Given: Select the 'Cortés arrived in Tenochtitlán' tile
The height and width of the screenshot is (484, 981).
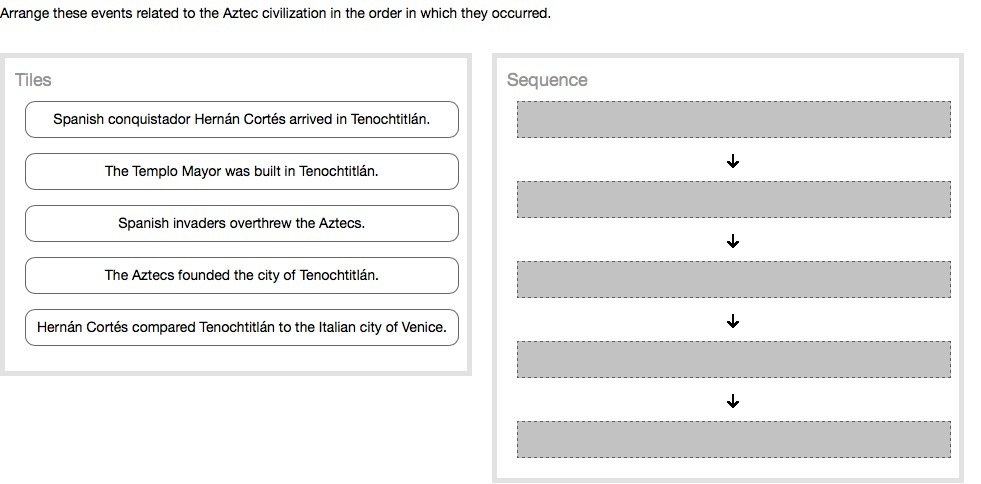Looking at the screenshot, I should pyautogui.click(x=241, y=119).
